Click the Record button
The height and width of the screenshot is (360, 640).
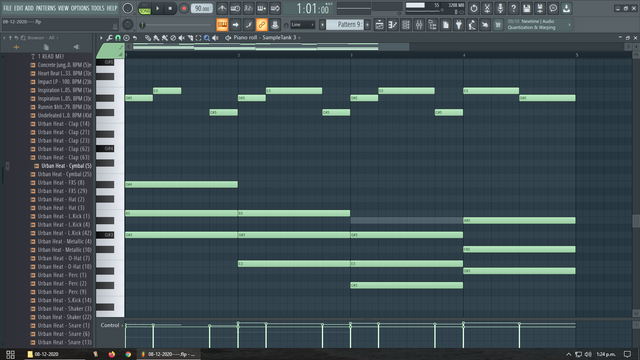point(184,8)
